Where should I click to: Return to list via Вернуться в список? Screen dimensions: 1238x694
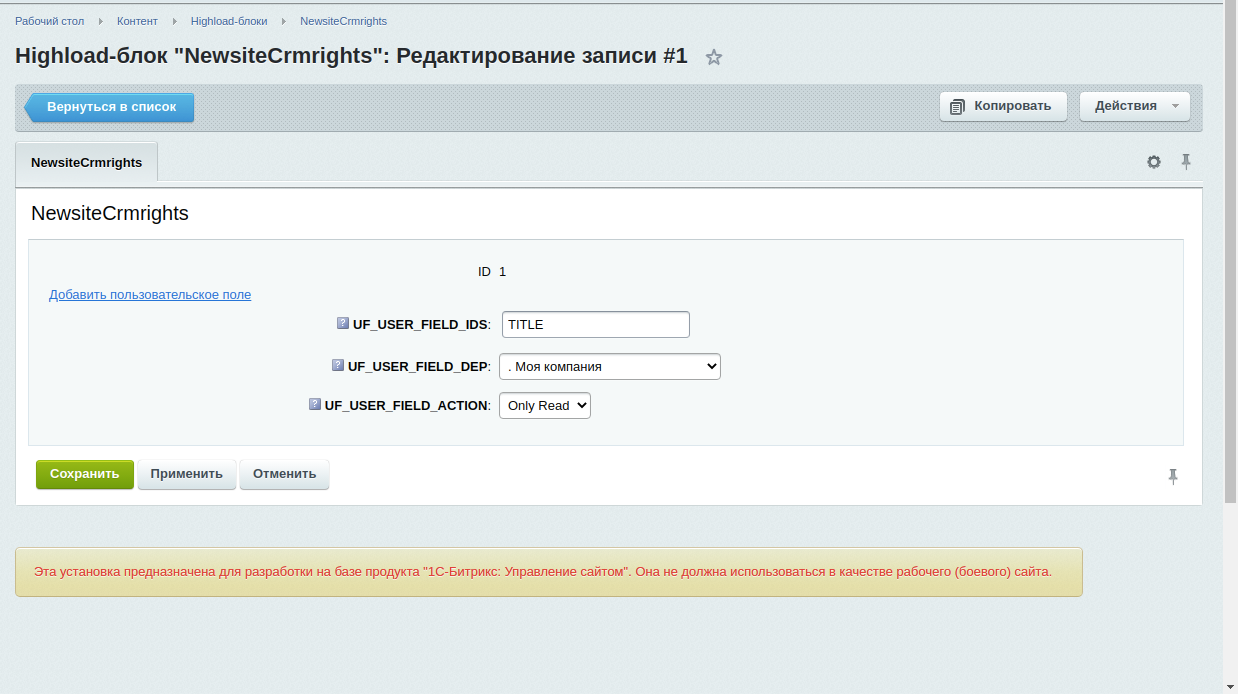109,107
